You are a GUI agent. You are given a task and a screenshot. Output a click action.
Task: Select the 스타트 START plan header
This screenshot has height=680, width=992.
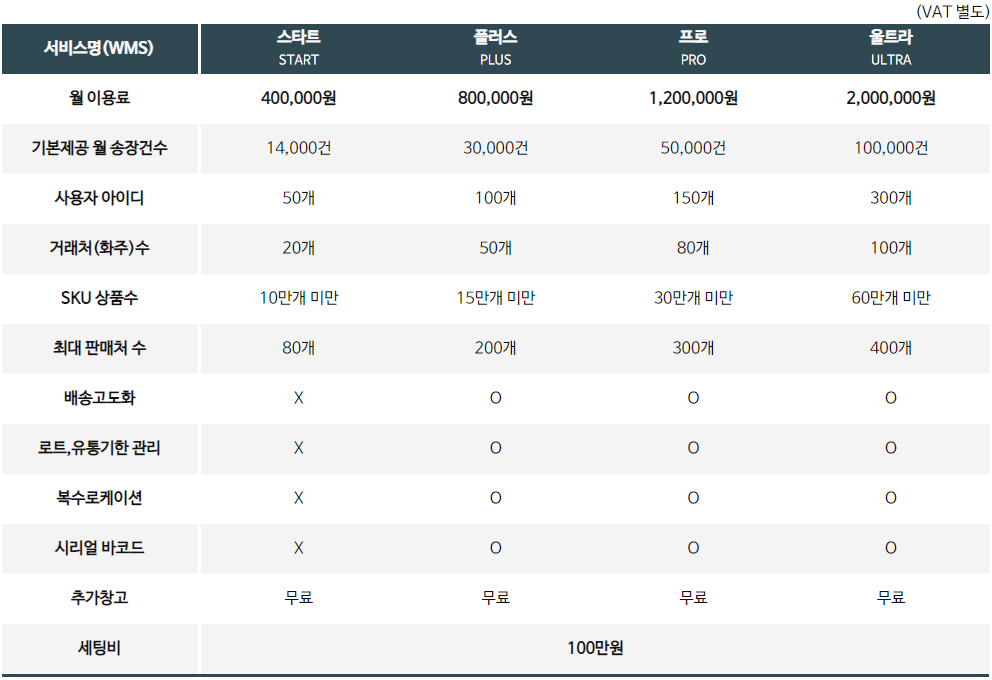pos(298,48)
